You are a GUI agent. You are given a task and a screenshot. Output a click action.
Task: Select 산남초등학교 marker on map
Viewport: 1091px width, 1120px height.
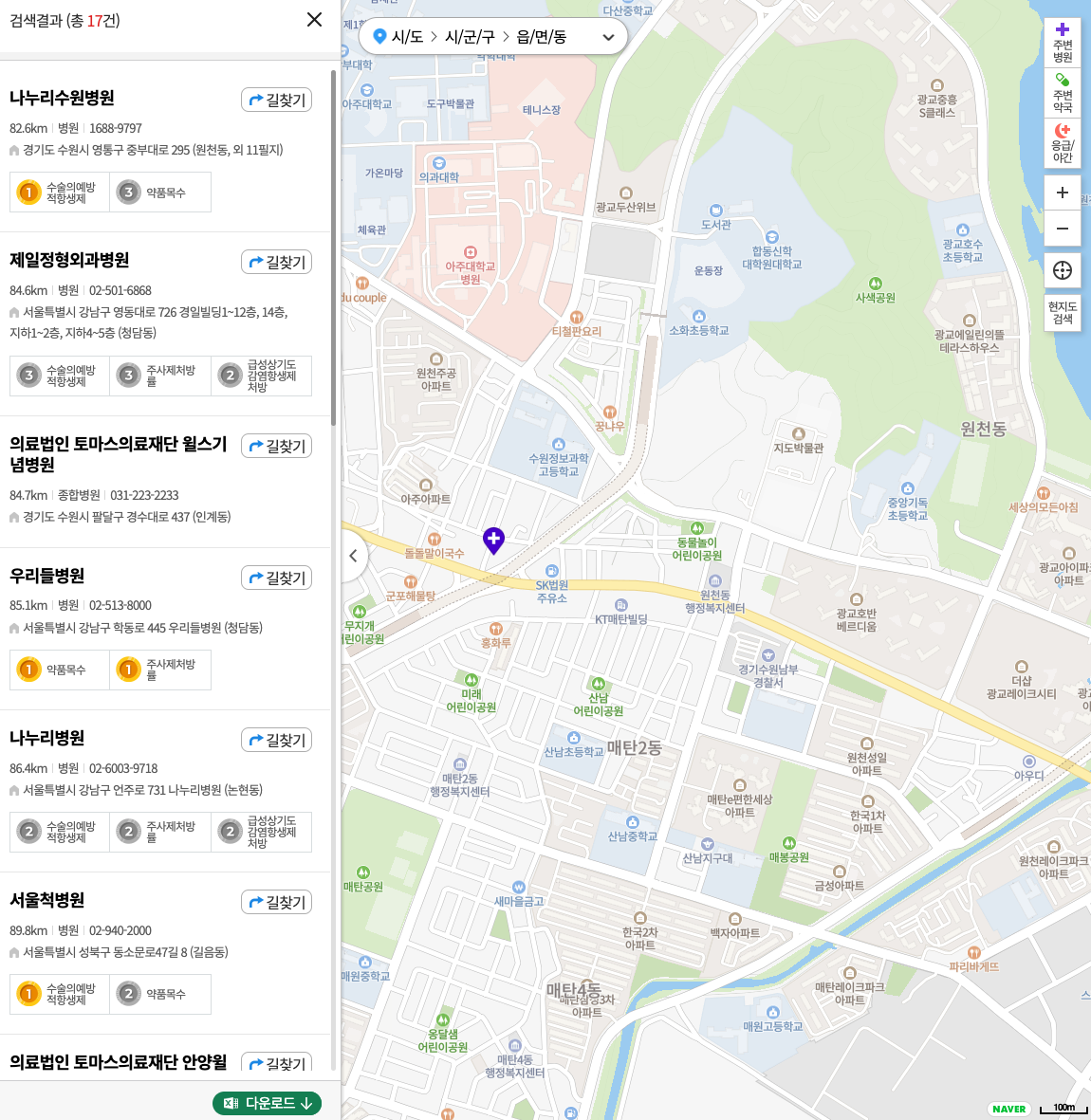573,737
